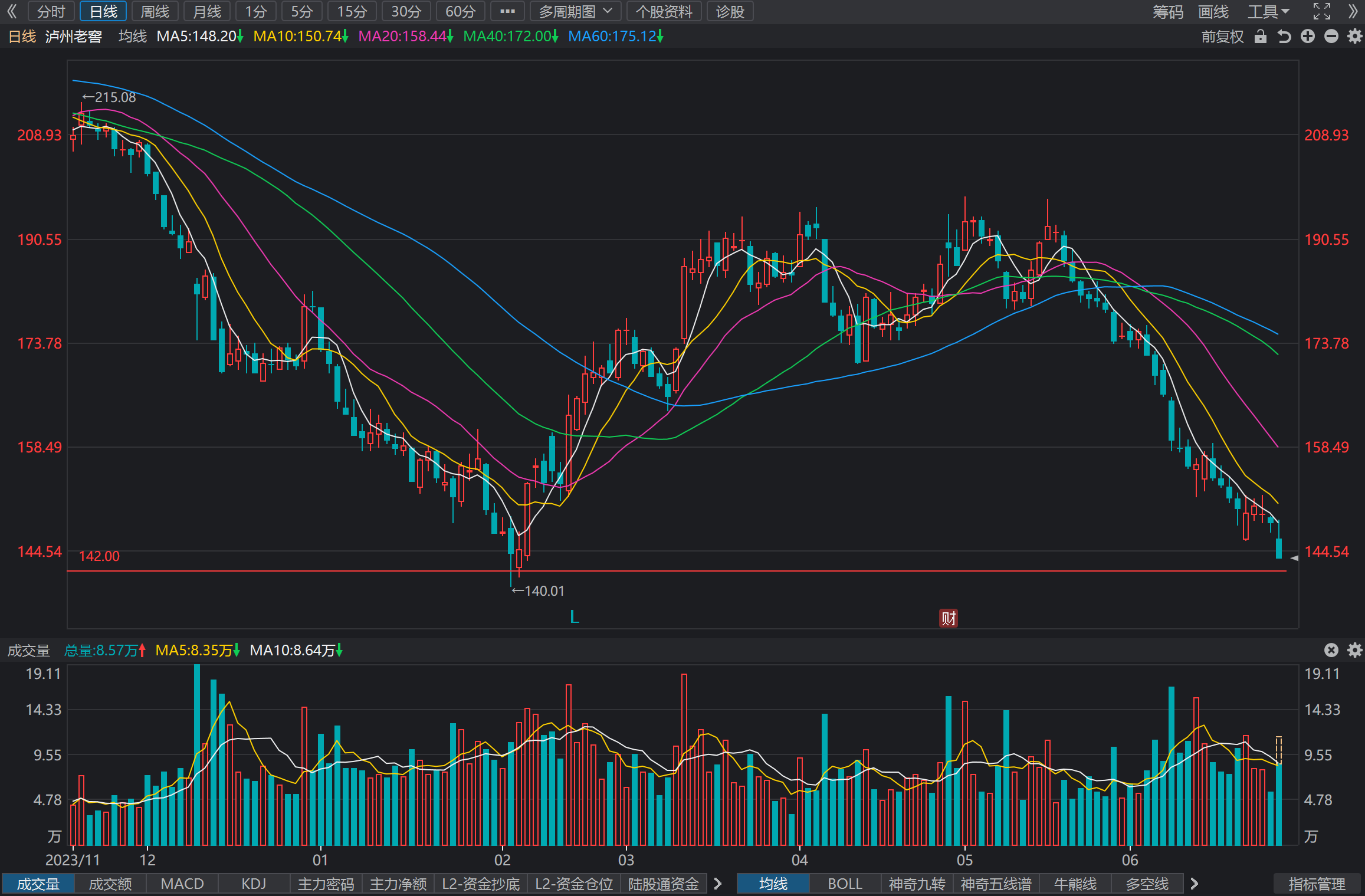
Task: Switch to 15分 minute chart
Action: tap(352, 11)
